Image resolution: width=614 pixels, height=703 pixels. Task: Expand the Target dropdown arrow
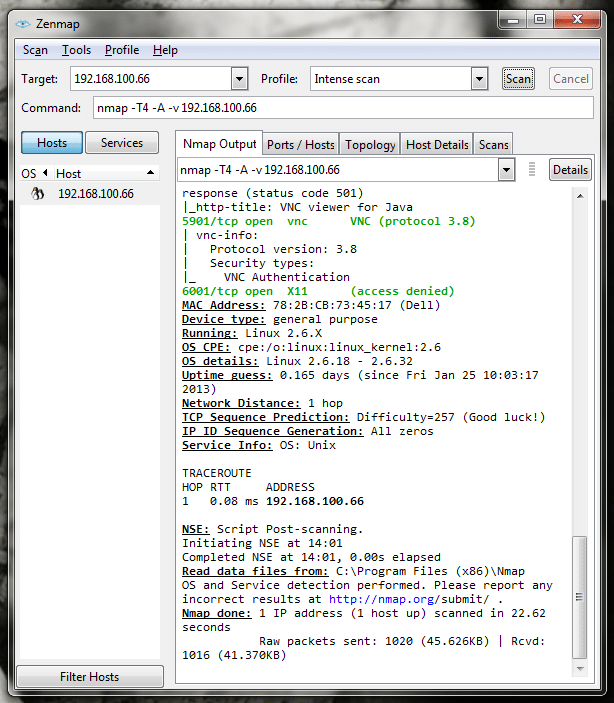point(240,79)
